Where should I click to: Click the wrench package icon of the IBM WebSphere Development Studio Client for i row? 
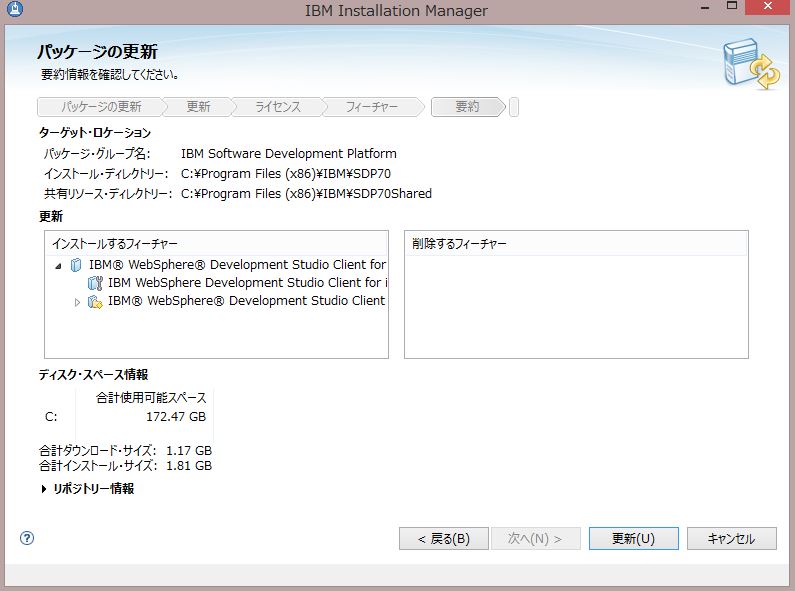tap(95, 283)
